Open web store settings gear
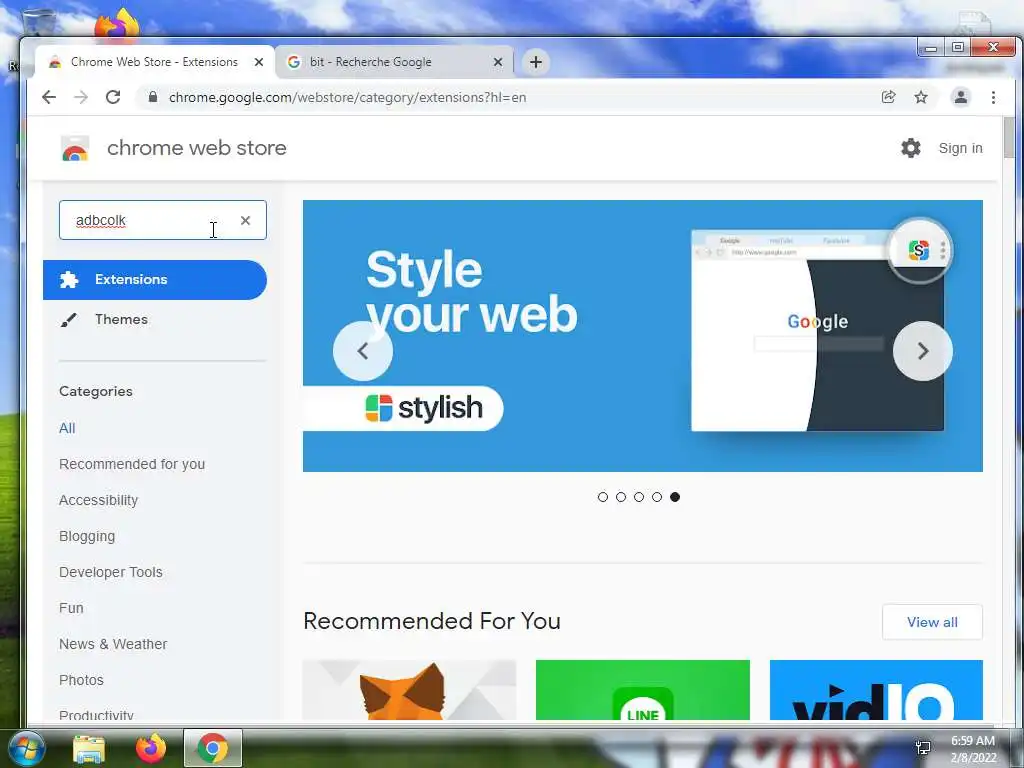 click(910, 148)
